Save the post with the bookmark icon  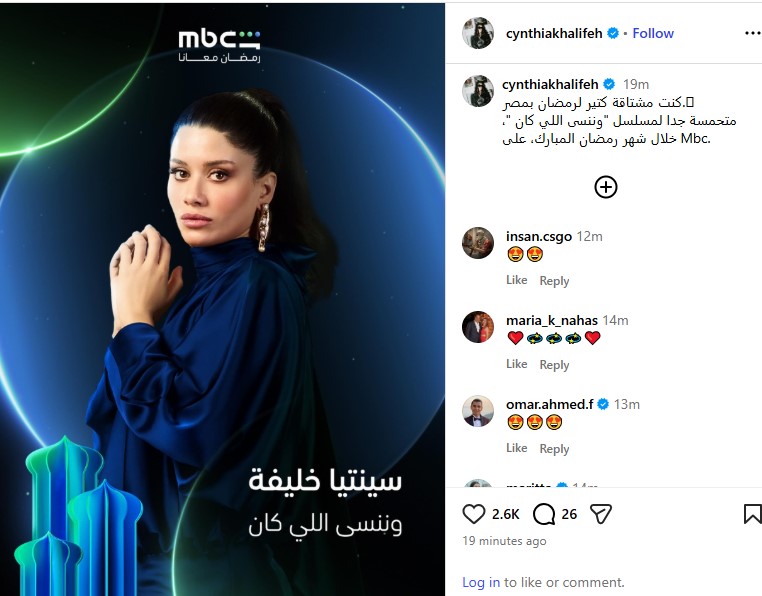752,514
